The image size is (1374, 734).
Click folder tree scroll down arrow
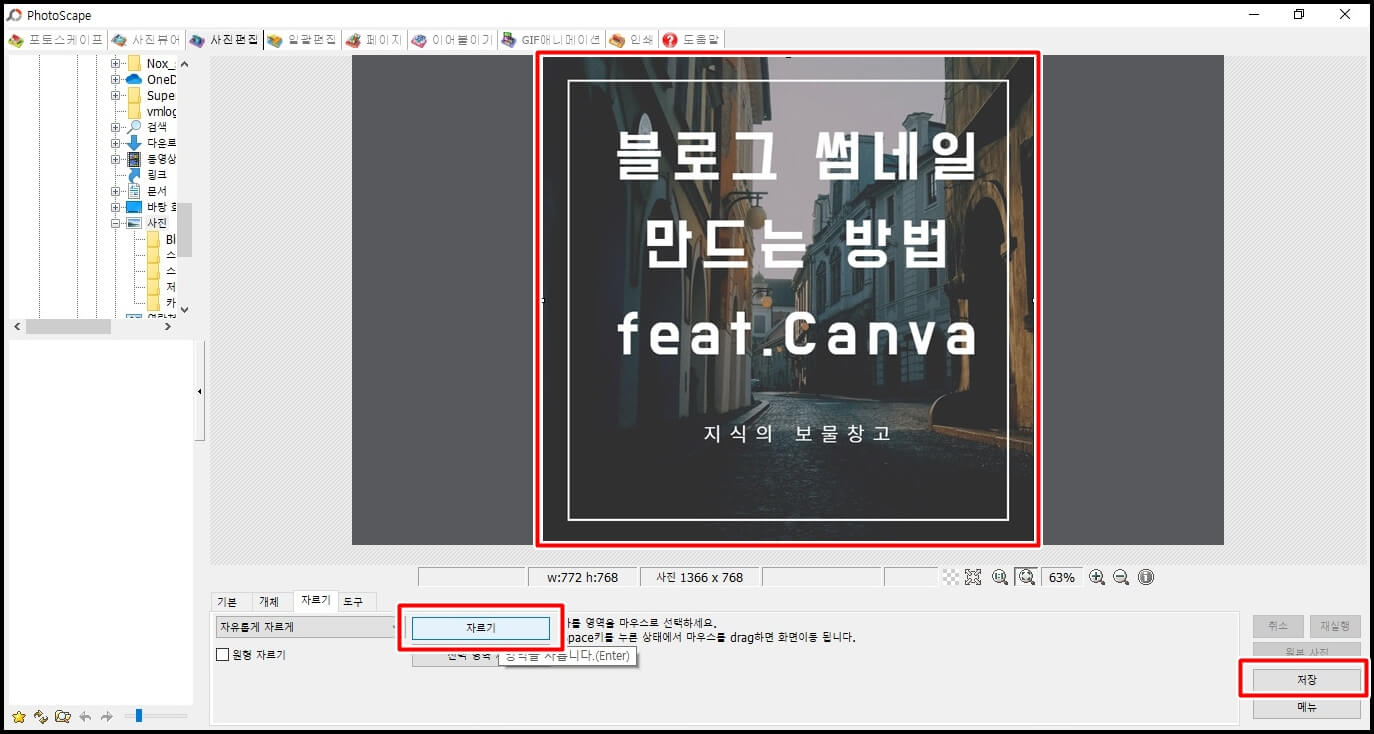tap(184, 309)
